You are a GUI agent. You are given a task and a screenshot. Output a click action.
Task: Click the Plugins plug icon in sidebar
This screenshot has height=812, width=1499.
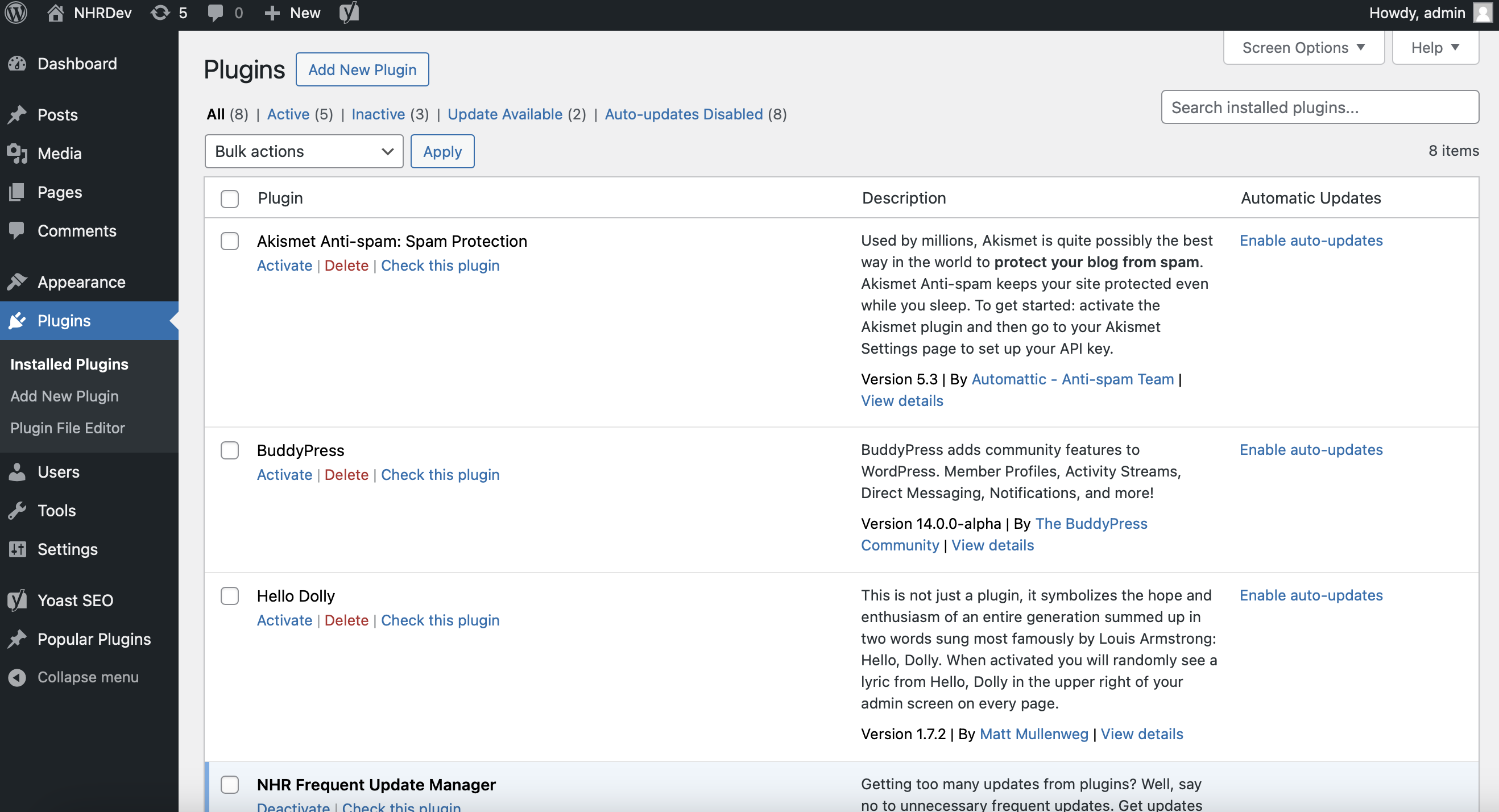click(x=18, y=321)
